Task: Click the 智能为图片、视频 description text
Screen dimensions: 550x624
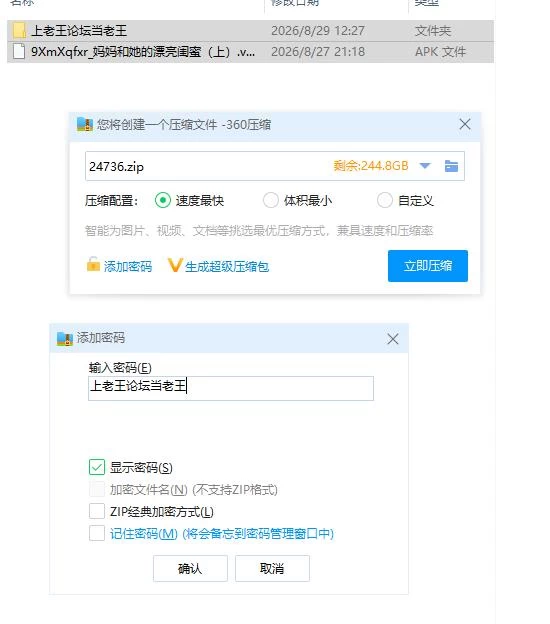Action: (259, 230)
